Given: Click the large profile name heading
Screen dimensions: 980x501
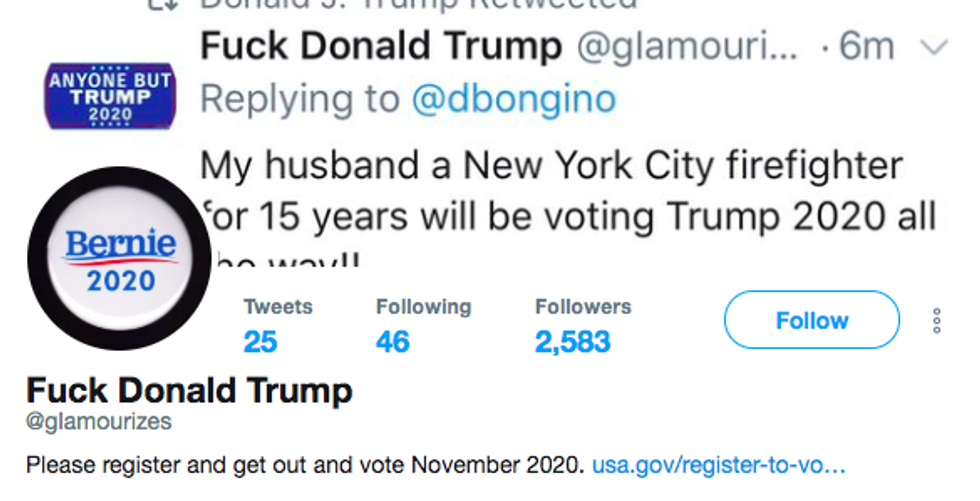Looking at the screenshot, I should point(189,390).
